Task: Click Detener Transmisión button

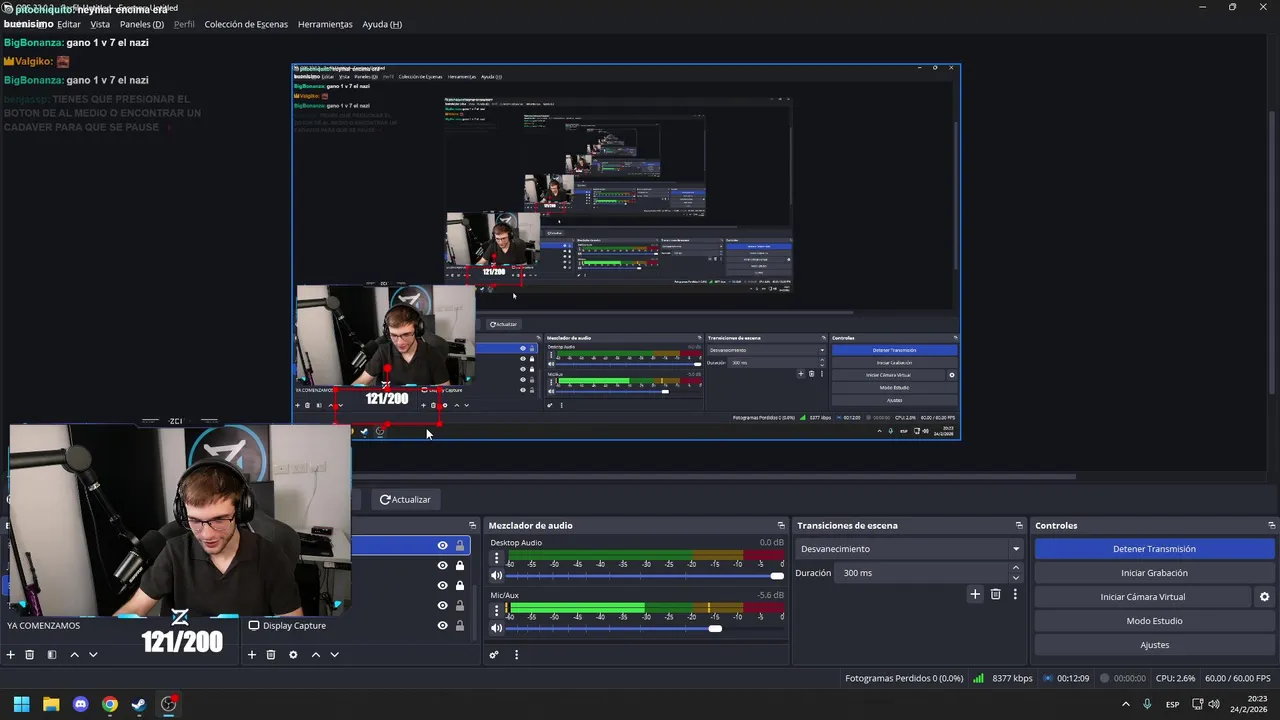Action: point(1154,549)
